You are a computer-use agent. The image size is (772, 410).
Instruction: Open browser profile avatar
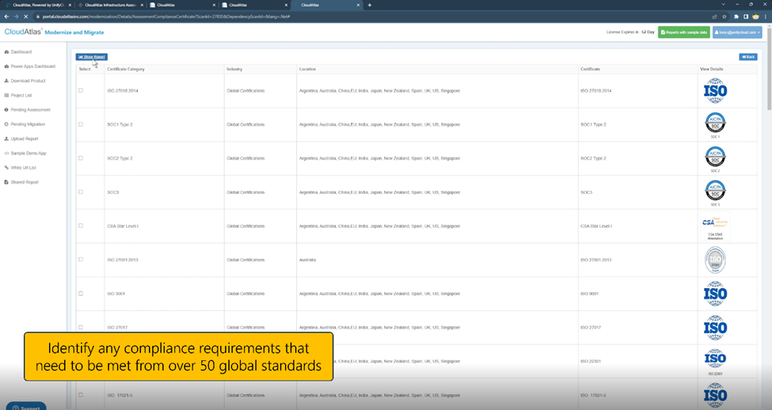click(x=756, y=16)
